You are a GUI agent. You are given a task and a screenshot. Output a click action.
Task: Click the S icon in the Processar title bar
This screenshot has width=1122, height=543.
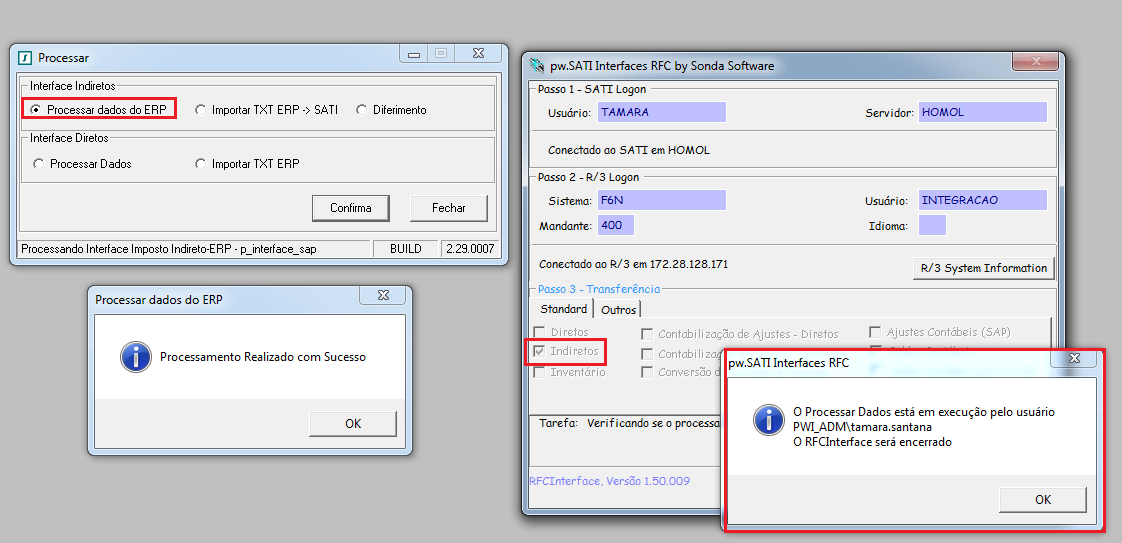[x=25, y=58]
